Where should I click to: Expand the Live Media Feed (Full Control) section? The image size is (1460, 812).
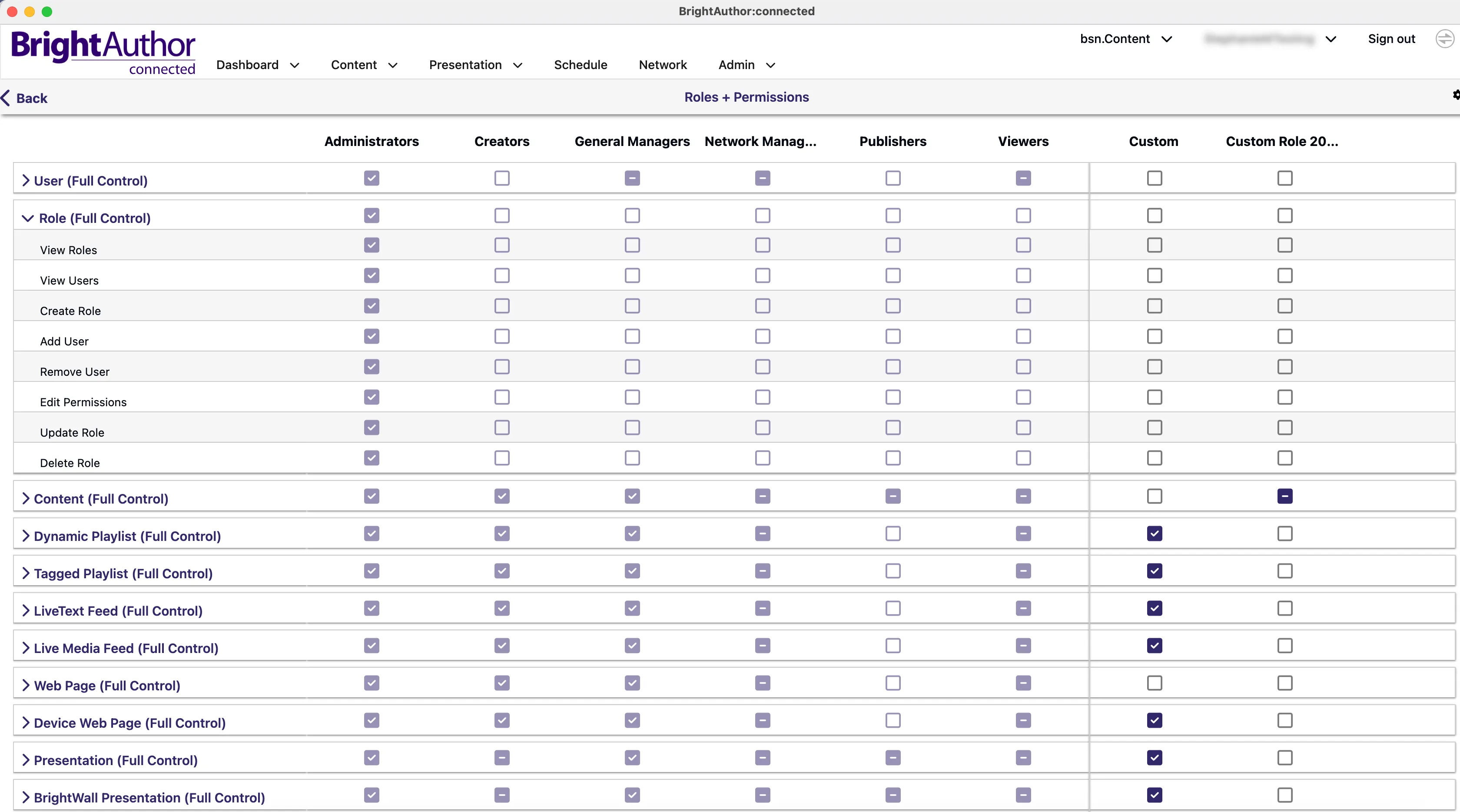26,648
